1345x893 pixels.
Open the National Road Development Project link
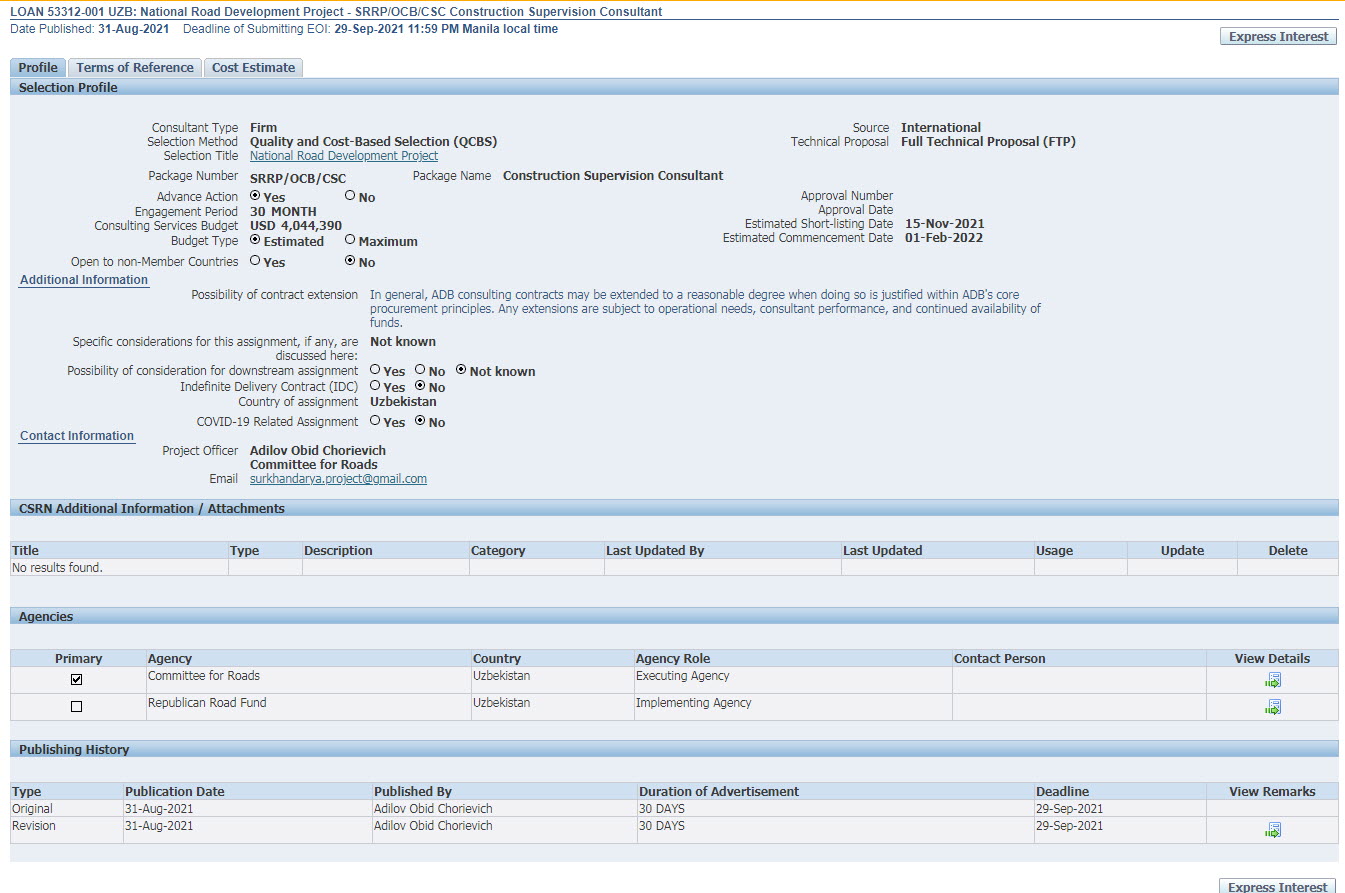(x=343, y=156)
